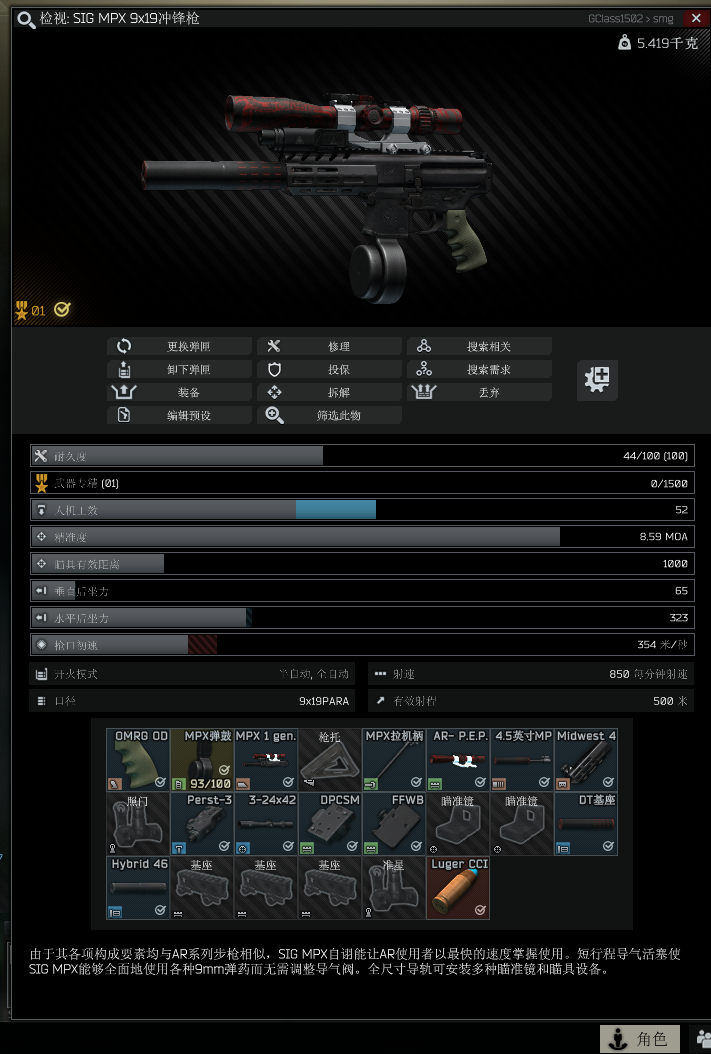Image resolution: width=711 pixels, height=1054 pixels.
Task: Click the DPCSM mount slot
Action: pyautogui.click(x=329, y=823)
